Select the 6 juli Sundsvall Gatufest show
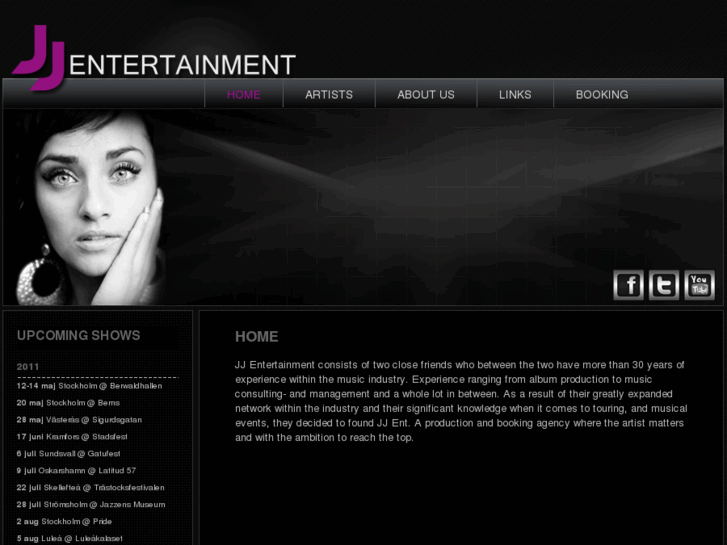Screen dimensions: 727x545 tap(68, 454)
